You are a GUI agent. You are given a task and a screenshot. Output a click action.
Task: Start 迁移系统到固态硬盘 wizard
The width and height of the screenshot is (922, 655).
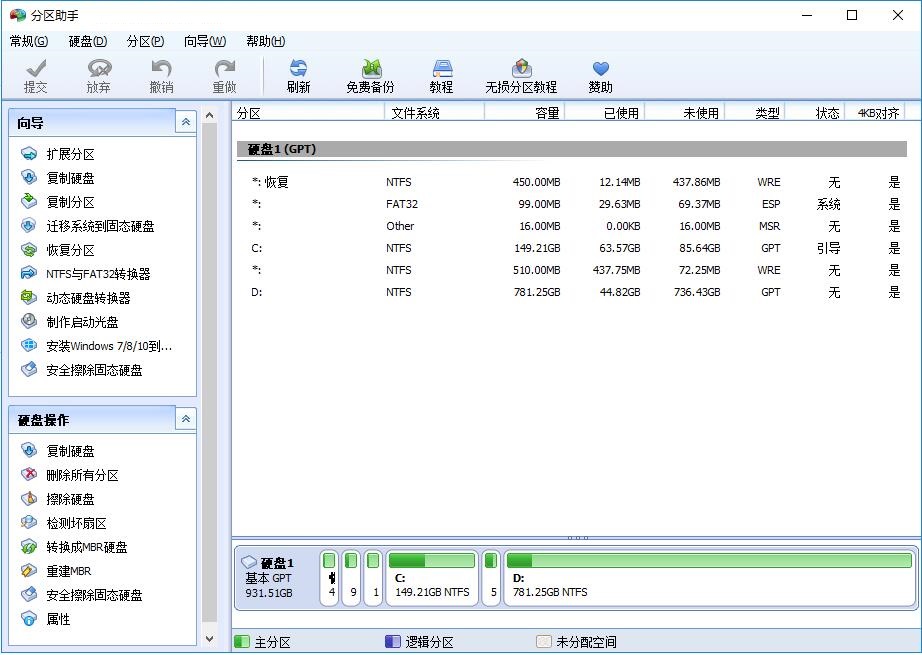coord(100,226)
